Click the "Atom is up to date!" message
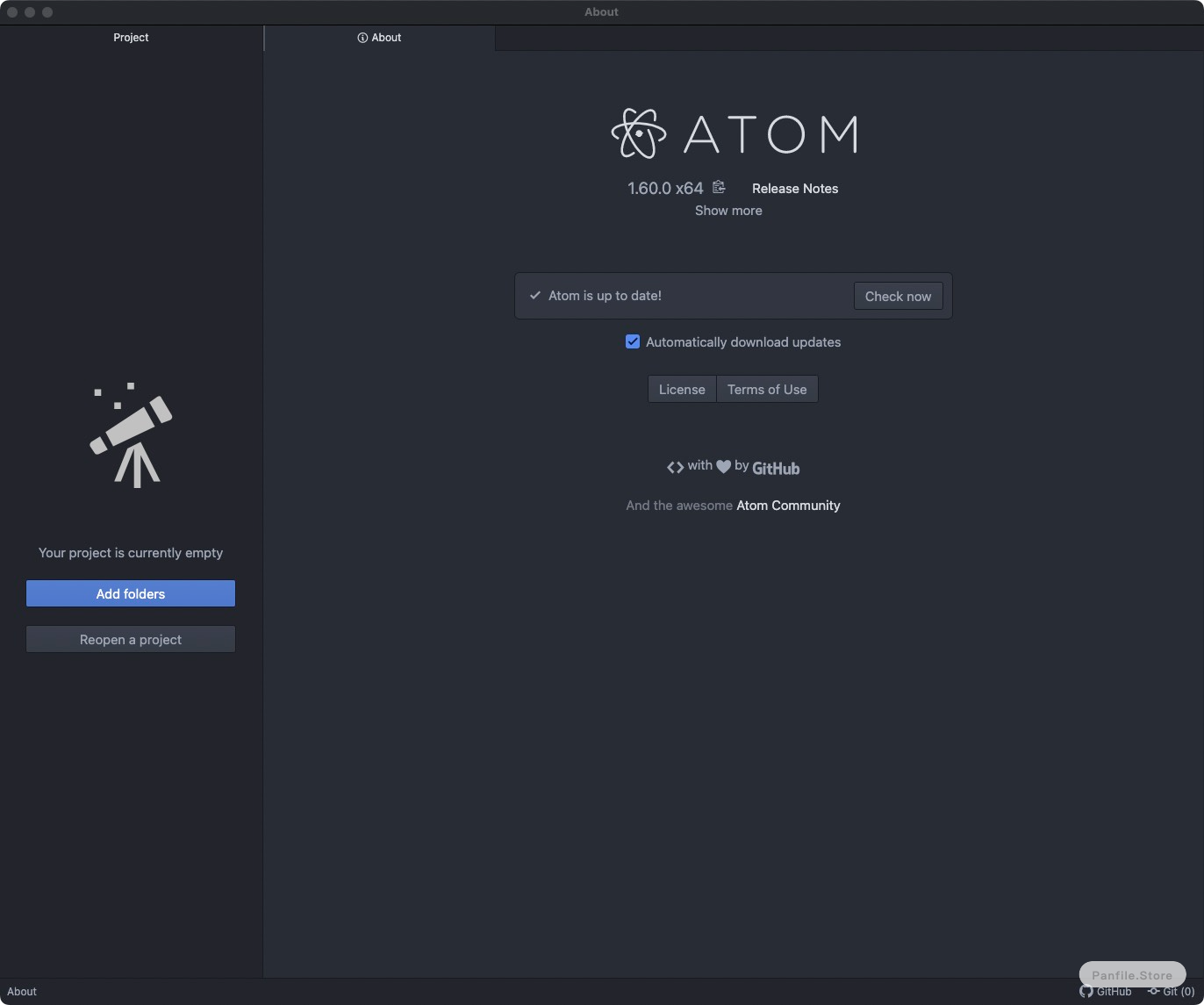Screen dimensions: 1204x1005 pyautogui.click(x=605, y=296)
